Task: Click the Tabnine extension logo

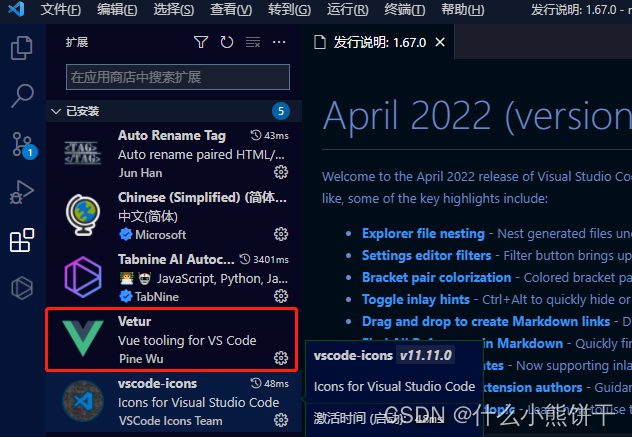Action: pyautogui.click(x=83, y=277)
